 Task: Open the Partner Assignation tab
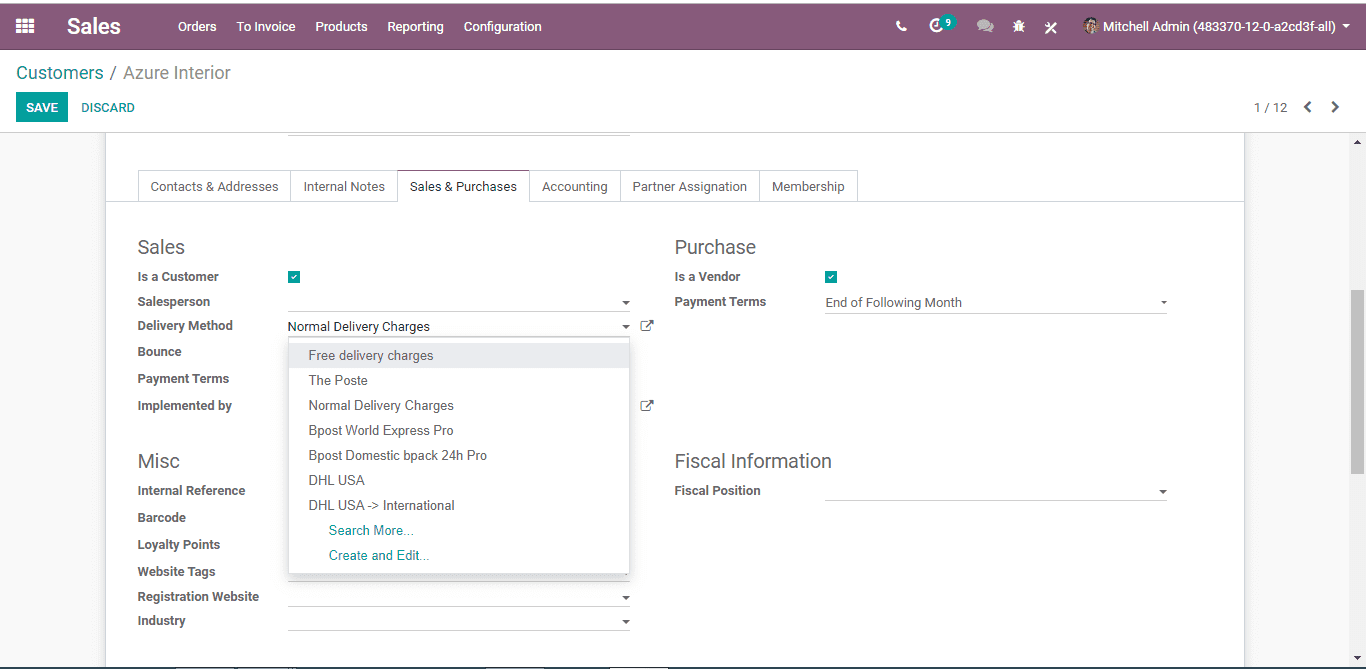[689, 186]
